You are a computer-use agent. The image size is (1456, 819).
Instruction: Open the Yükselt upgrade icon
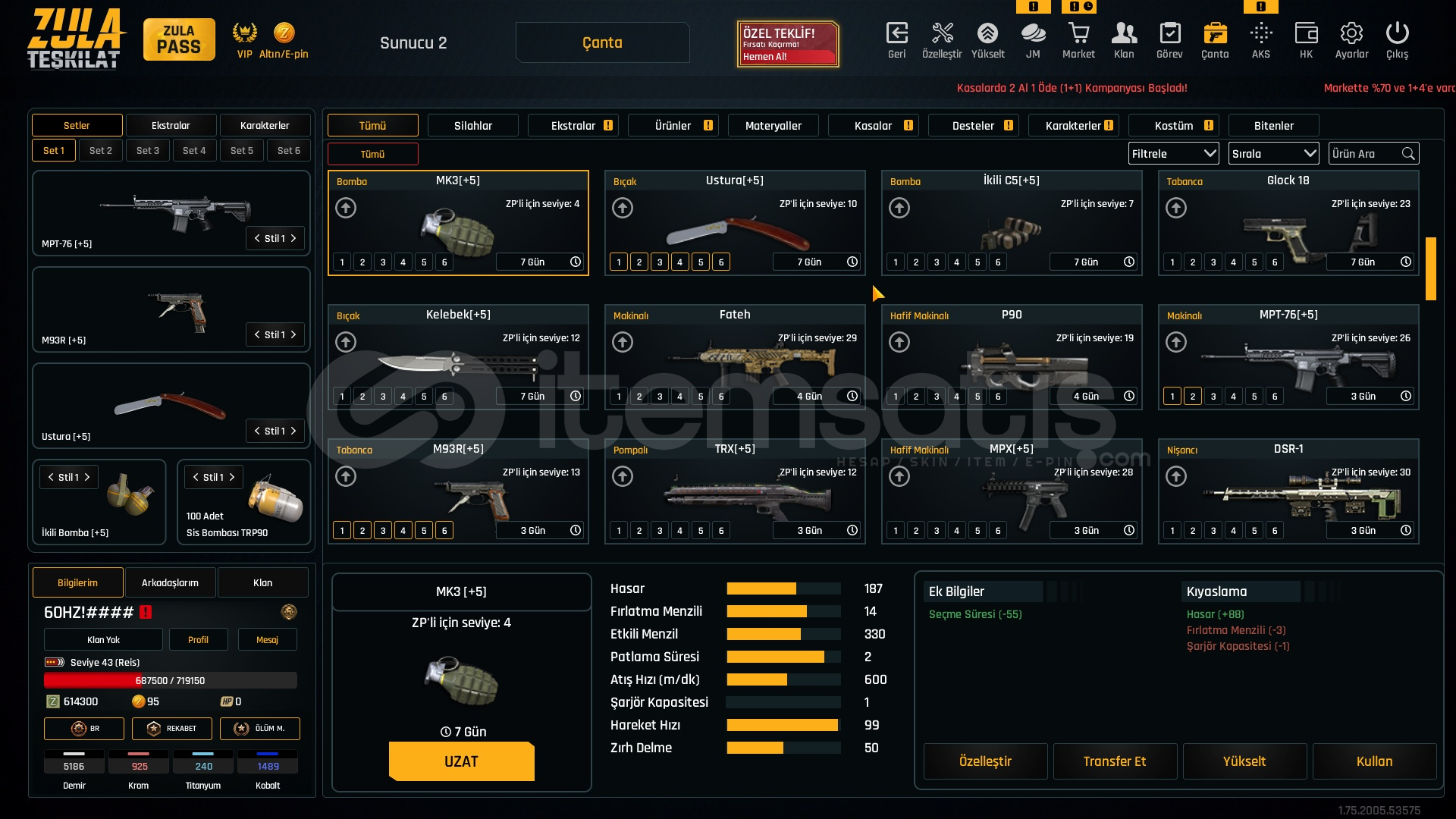coord(987,33)
